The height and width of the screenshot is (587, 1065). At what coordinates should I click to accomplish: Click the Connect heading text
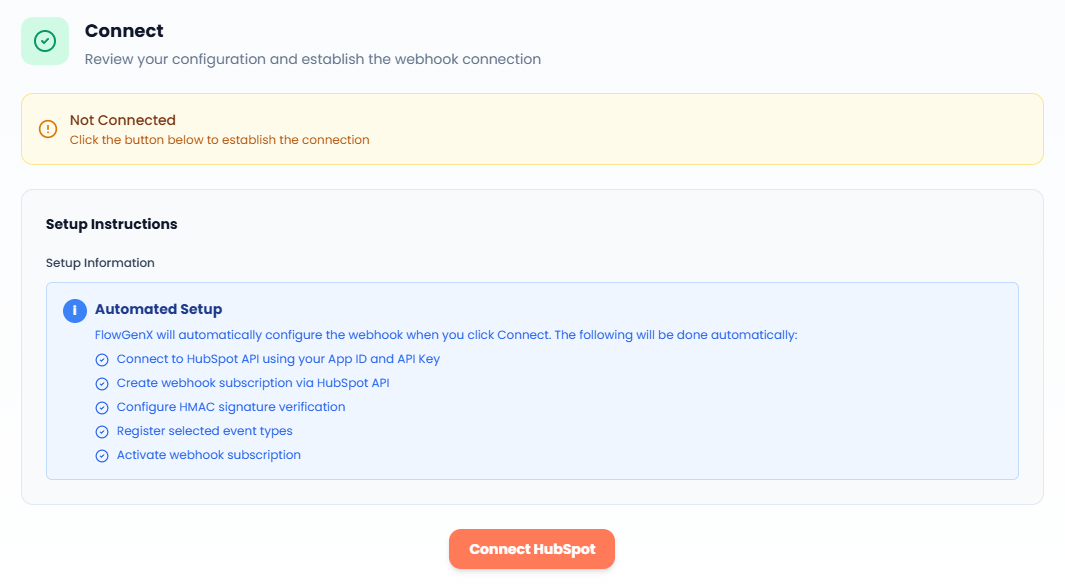coord(124,31)
